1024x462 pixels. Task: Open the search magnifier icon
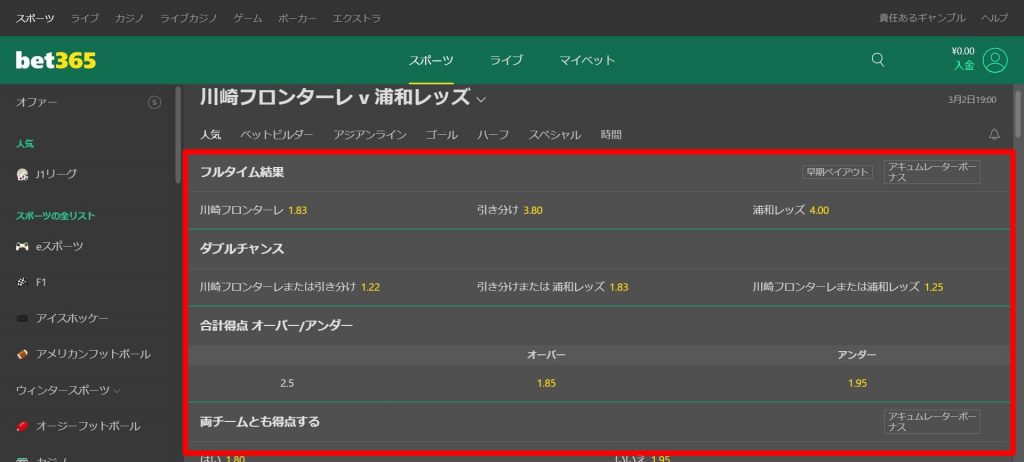878,60
